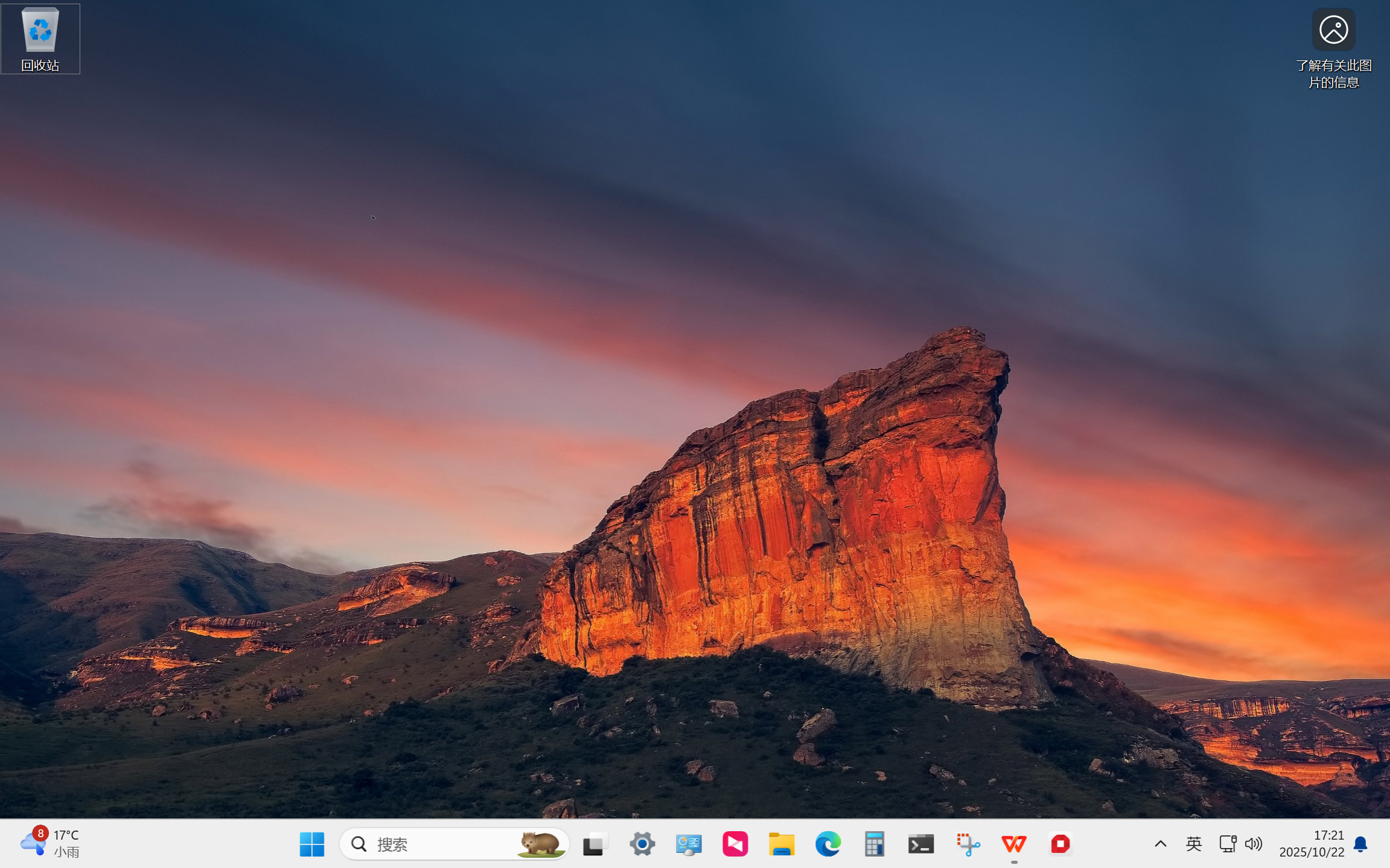Open Terminal from the taskbar
The height and width of the screenshot is (868, 1390).
click(921, 844)
